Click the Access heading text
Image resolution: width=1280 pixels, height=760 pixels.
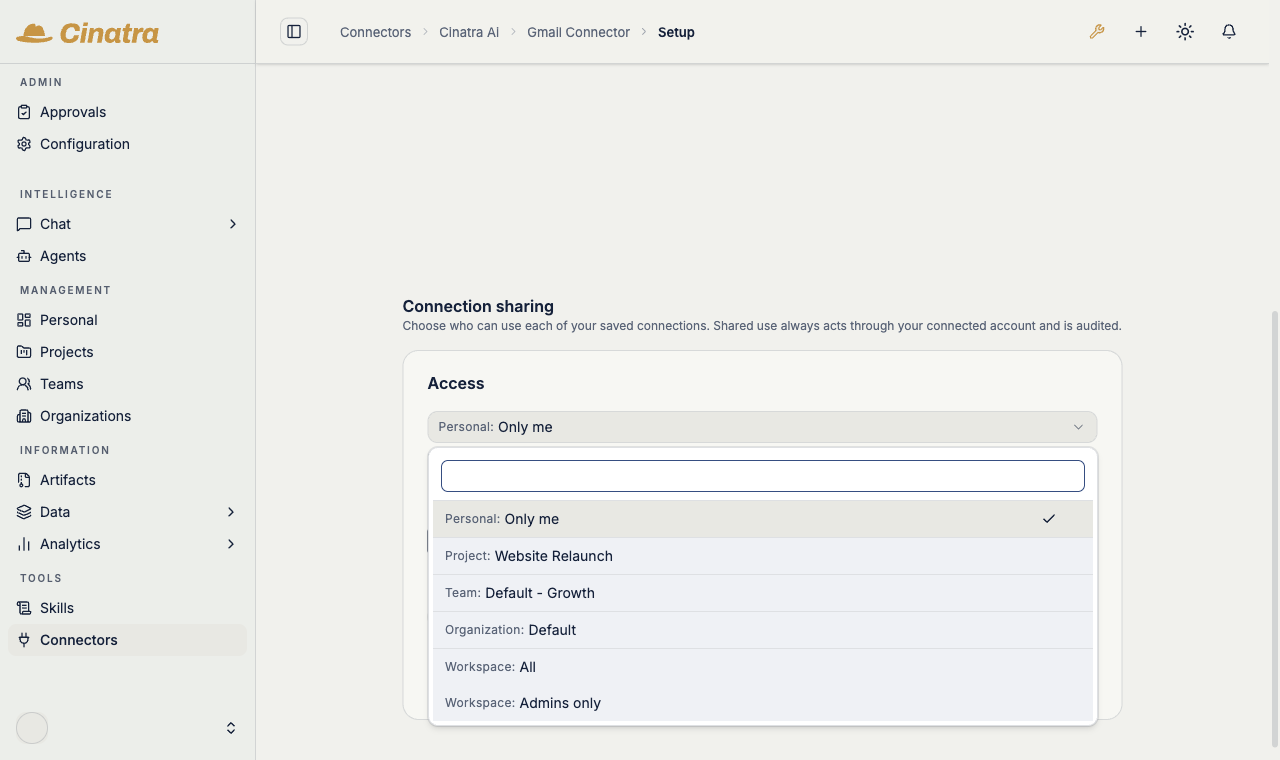tap(456, 383)
